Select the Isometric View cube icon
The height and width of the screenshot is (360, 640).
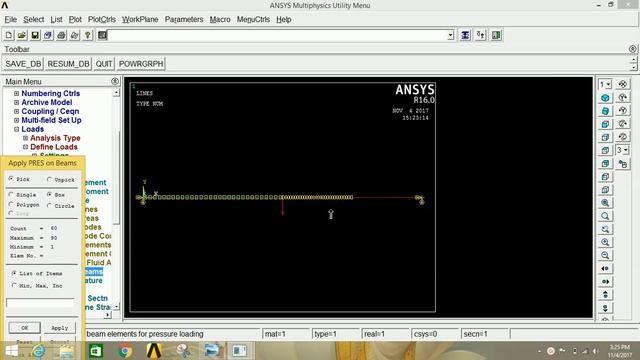pos(605,98)
